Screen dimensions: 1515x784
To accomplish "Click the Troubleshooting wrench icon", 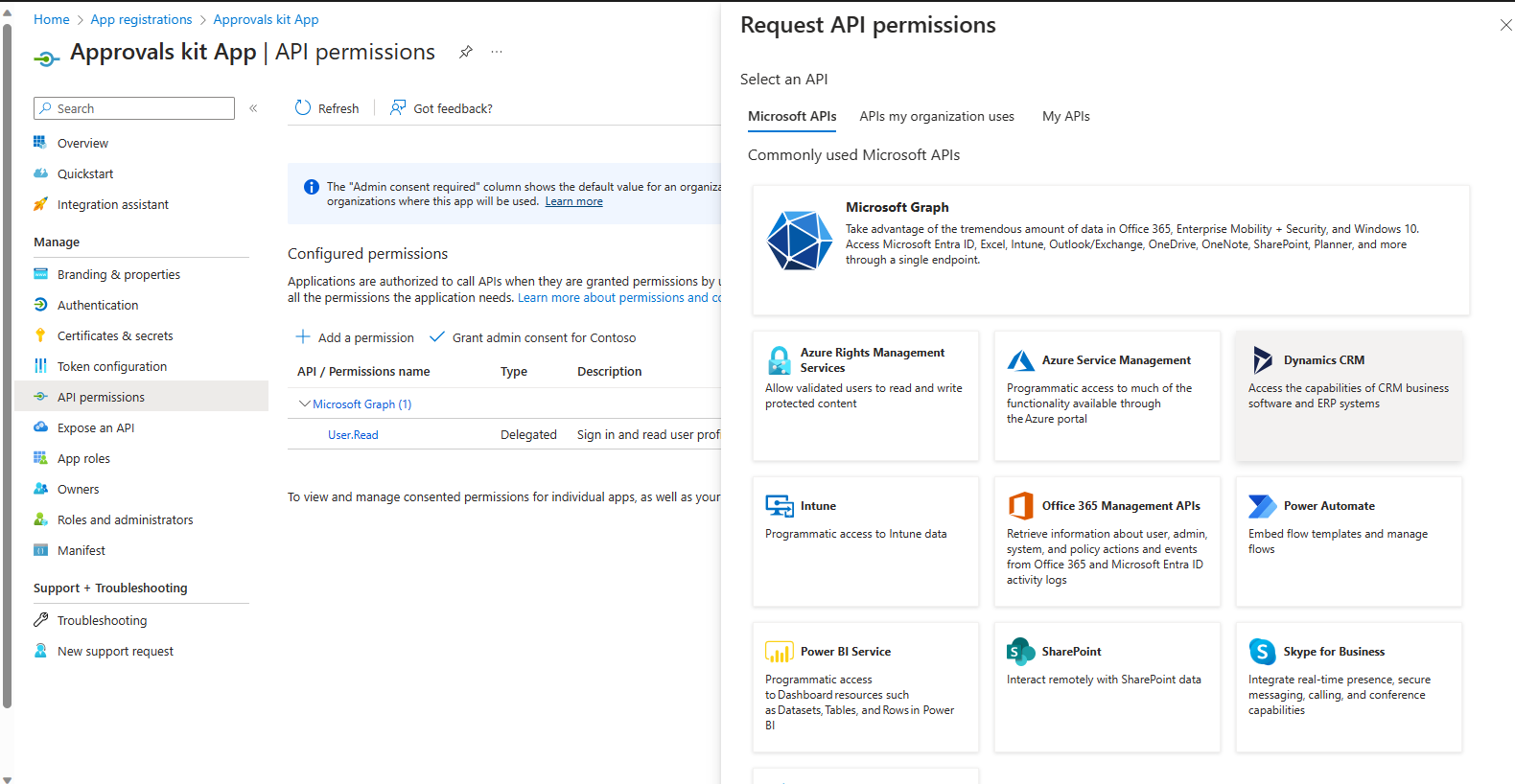I will 40,620.
